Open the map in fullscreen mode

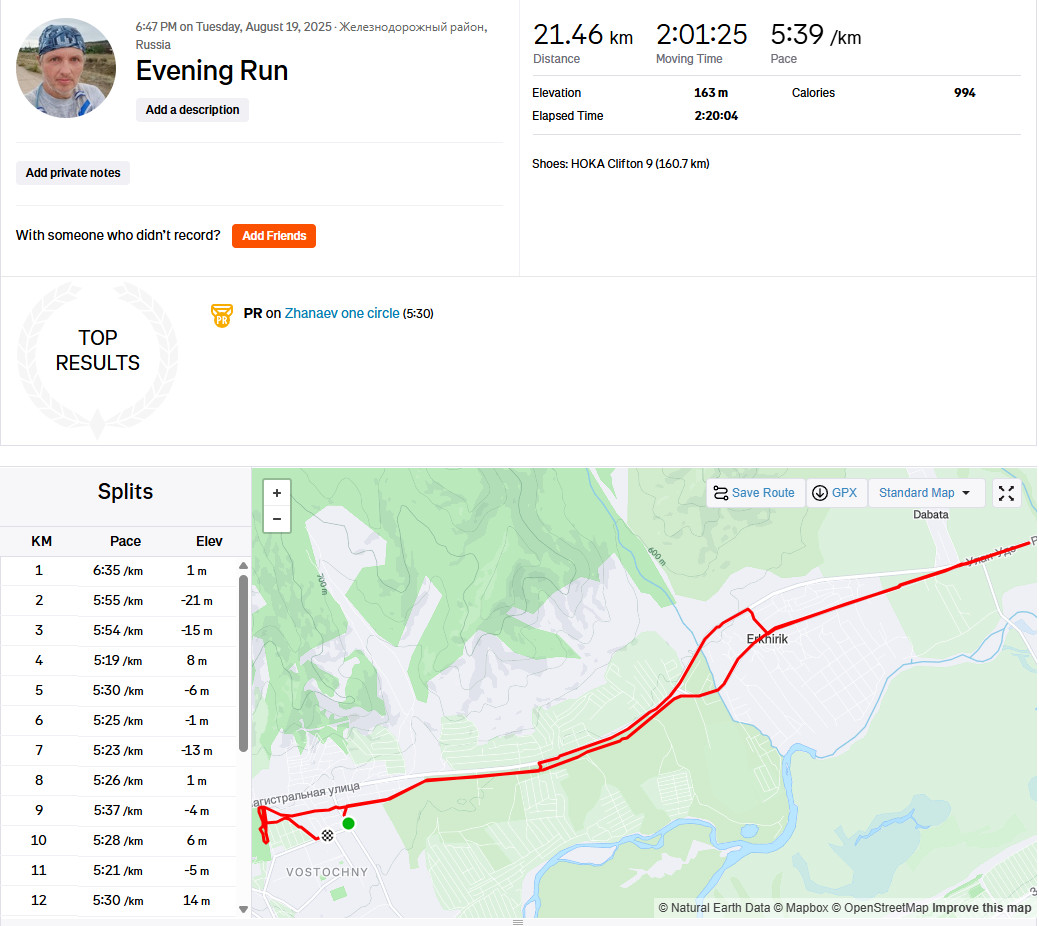(x=1006, y=493)
